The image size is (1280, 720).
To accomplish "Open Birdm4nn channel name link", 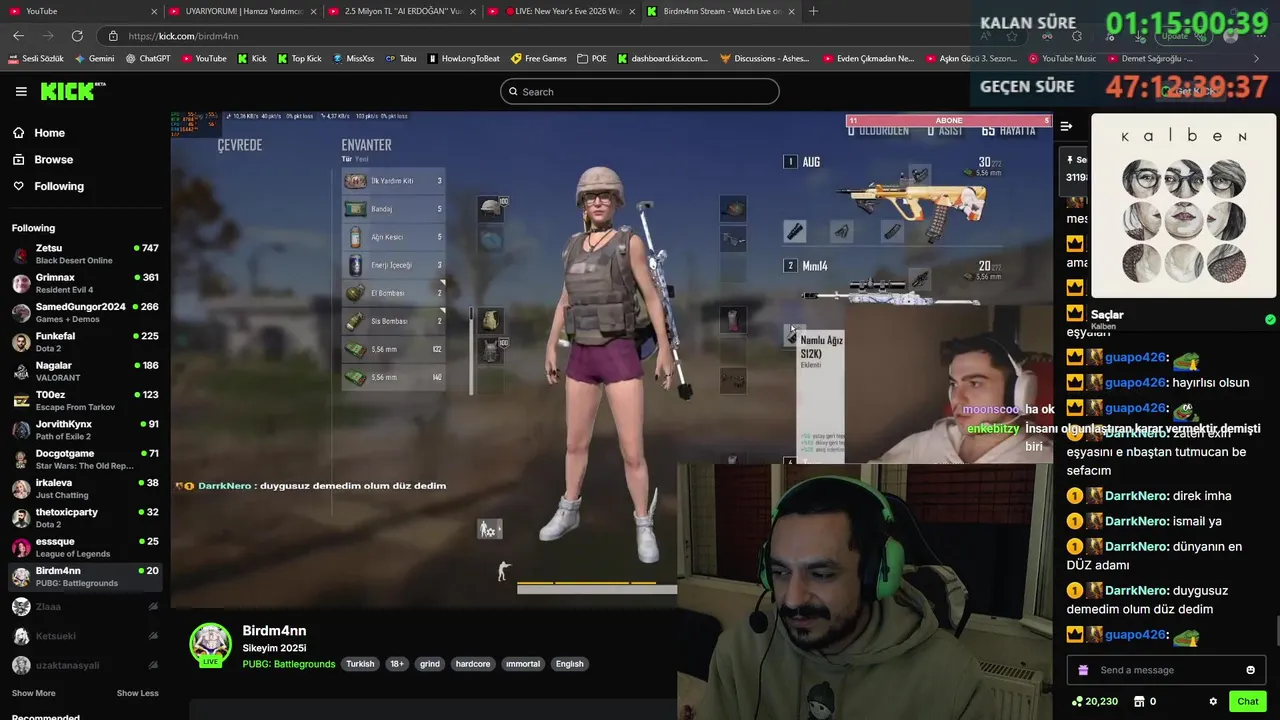I will [x=274, y=631].
